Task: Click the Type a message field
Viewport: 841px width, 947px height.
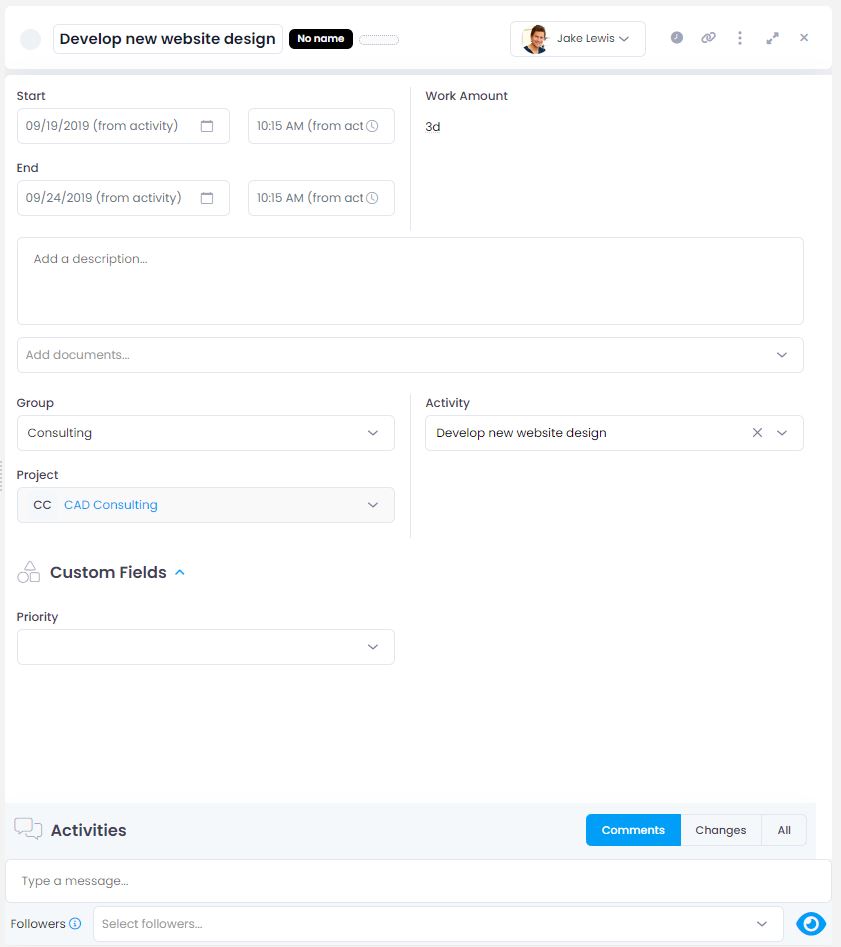Action: [418, 881]
